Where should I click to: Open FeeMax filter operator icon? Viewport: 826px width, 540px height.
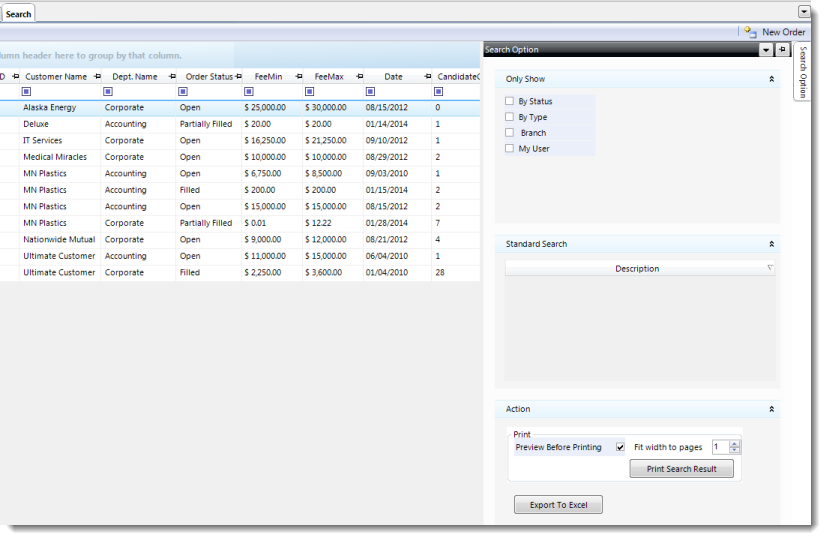tap(309, 92)
